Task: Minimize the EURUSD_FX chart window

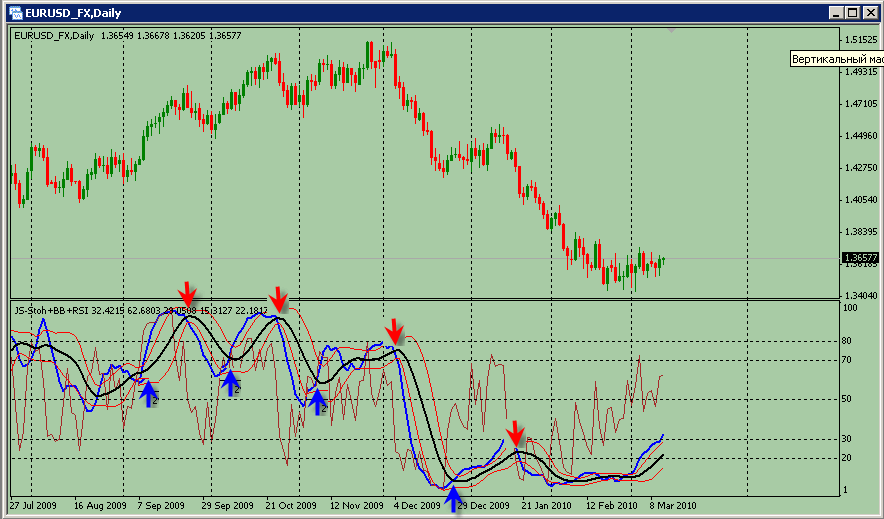Action: 834,13
